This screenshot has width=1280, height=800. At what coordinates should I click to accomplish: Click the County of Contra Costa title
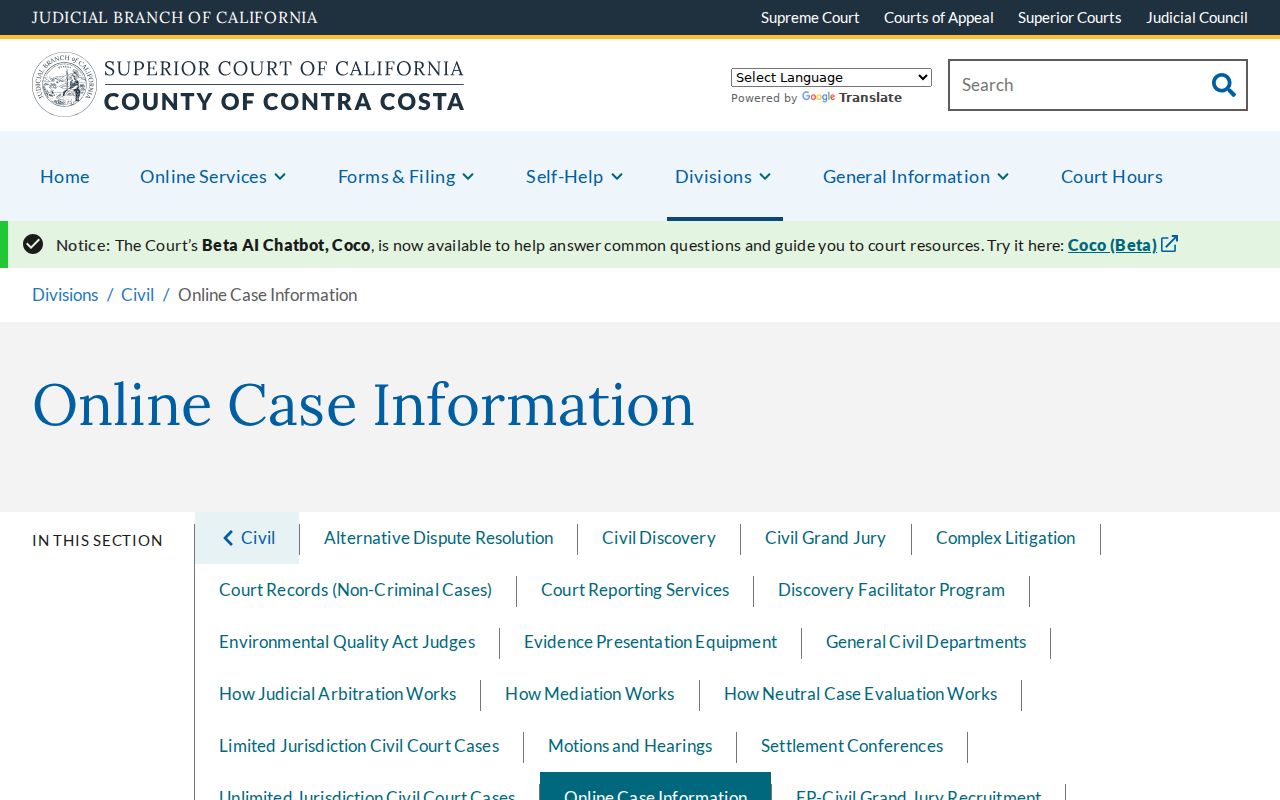[x=284, y=101]
